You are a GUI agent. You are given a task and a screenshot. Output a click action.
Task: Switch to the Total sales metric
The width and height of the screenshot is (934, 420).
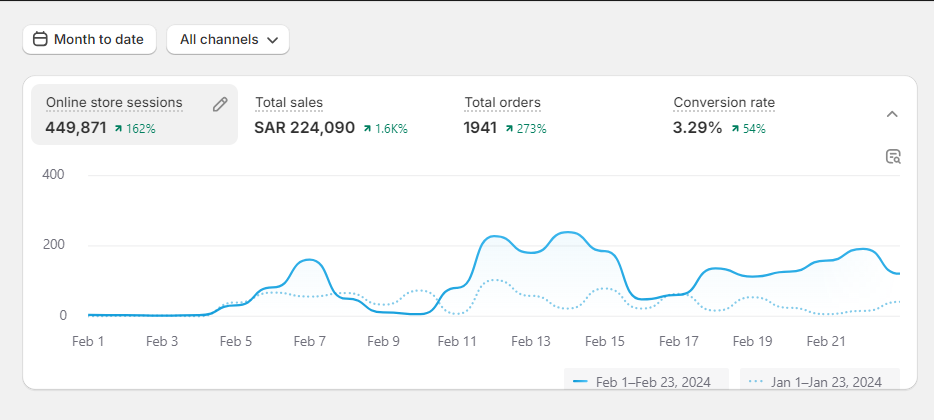point(289,103)
